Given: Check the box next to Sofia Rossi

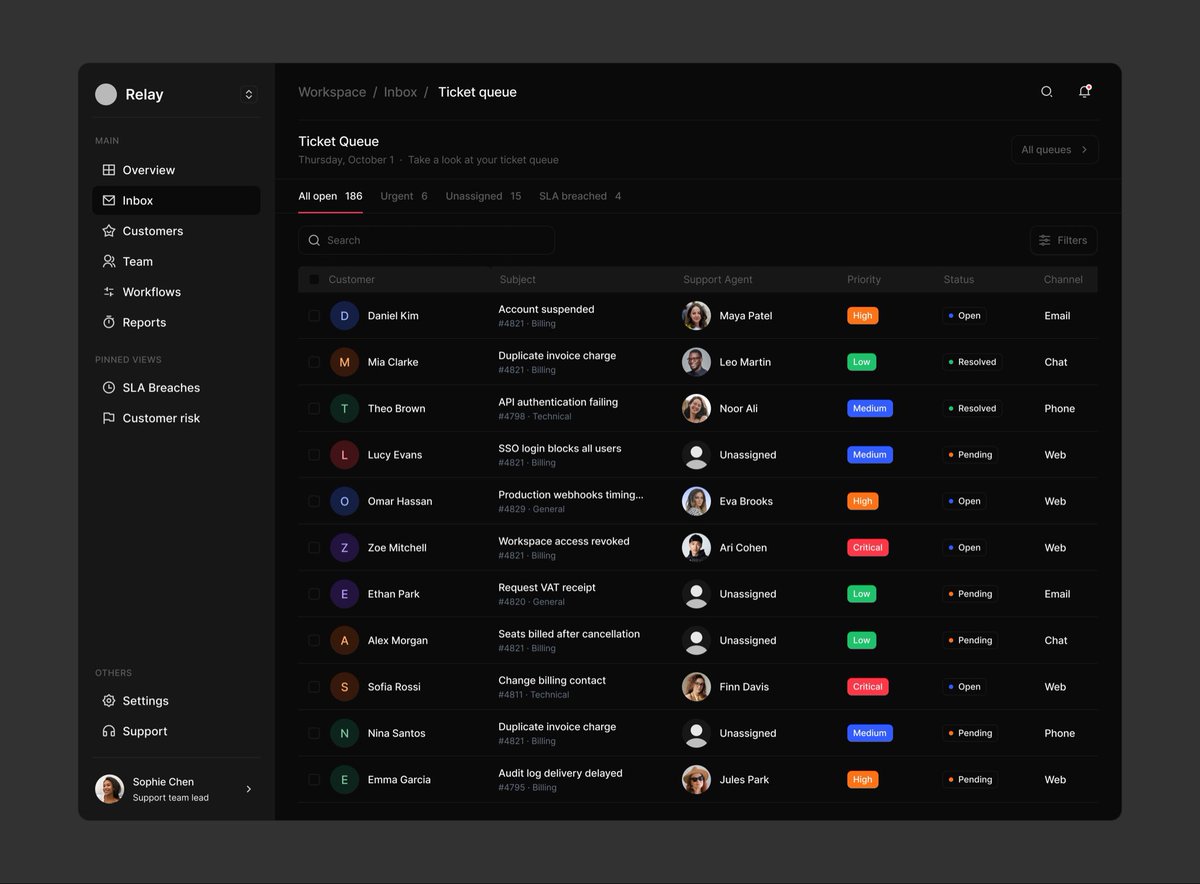Looking at the screenshot, I should tap(314, 687).
